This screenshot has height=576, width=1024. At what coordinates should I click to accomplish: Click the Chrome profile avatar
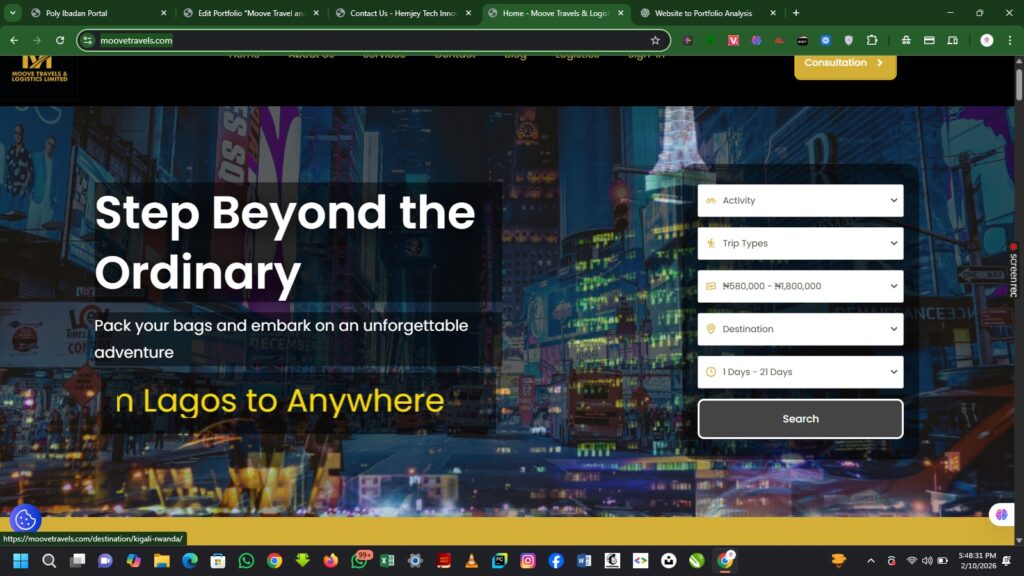[x=987, y=40]
